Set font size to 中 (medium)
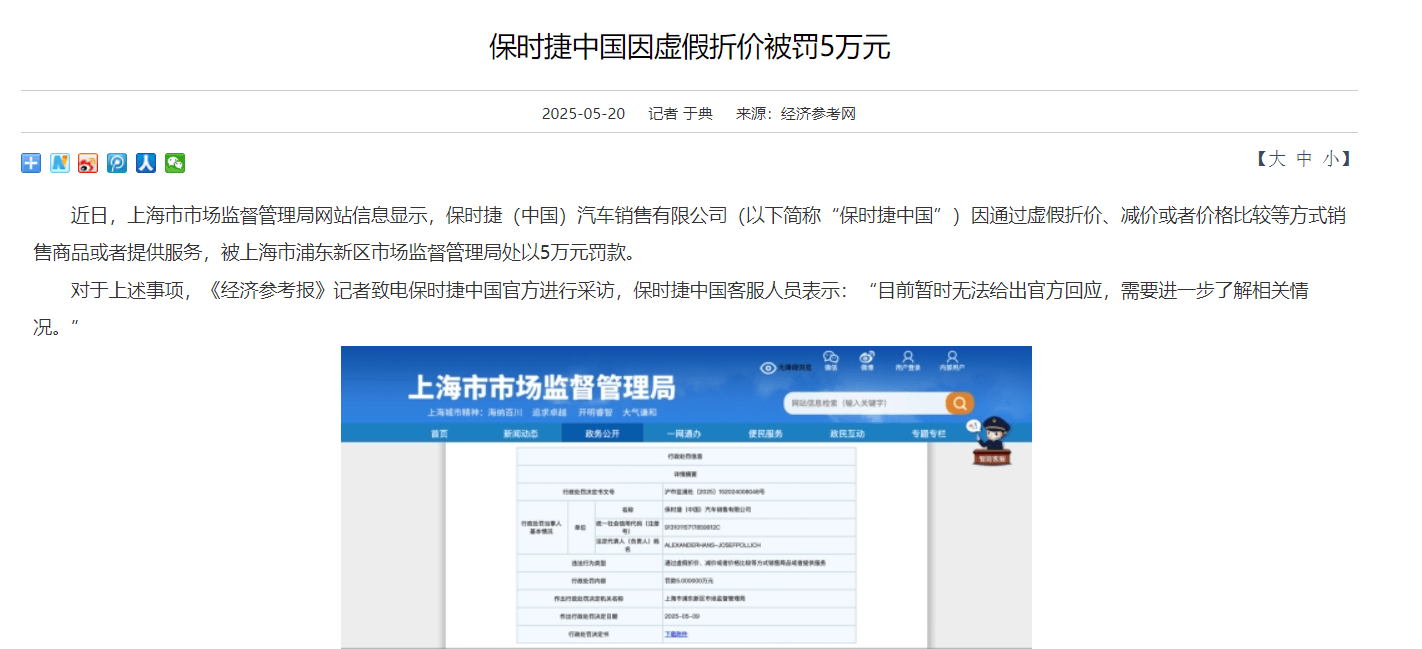 click(x=1304, y=159)
